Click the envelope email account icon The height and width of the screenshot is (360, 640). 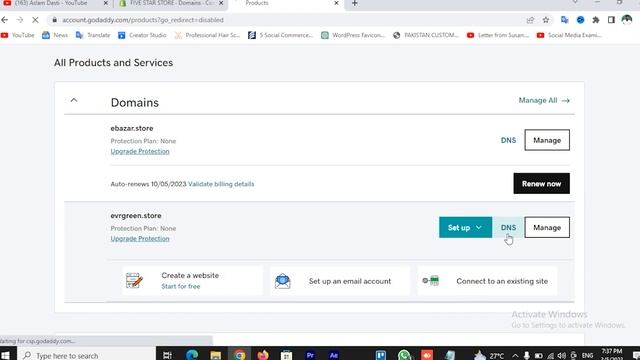(282, 281)
